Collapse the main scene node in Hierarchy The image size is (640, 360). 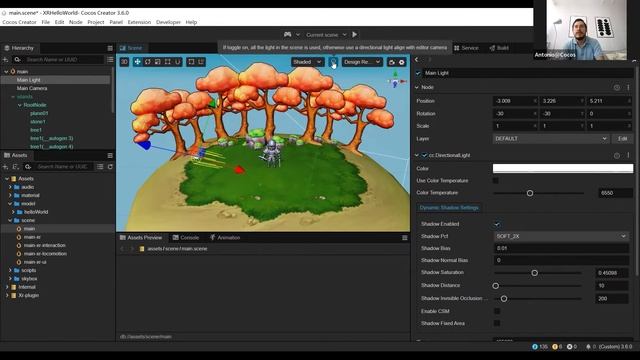point(6,71)
